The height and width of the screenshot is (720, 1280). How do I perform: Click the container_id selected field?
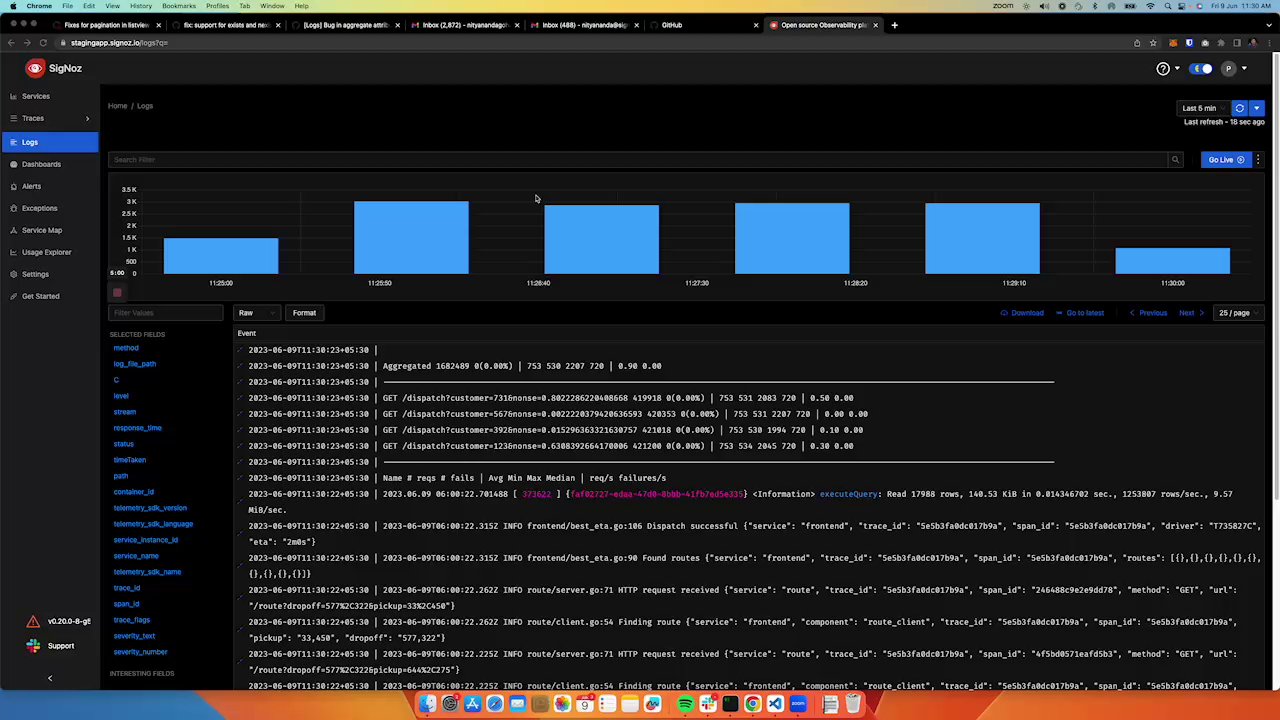[x=133, y=492]
